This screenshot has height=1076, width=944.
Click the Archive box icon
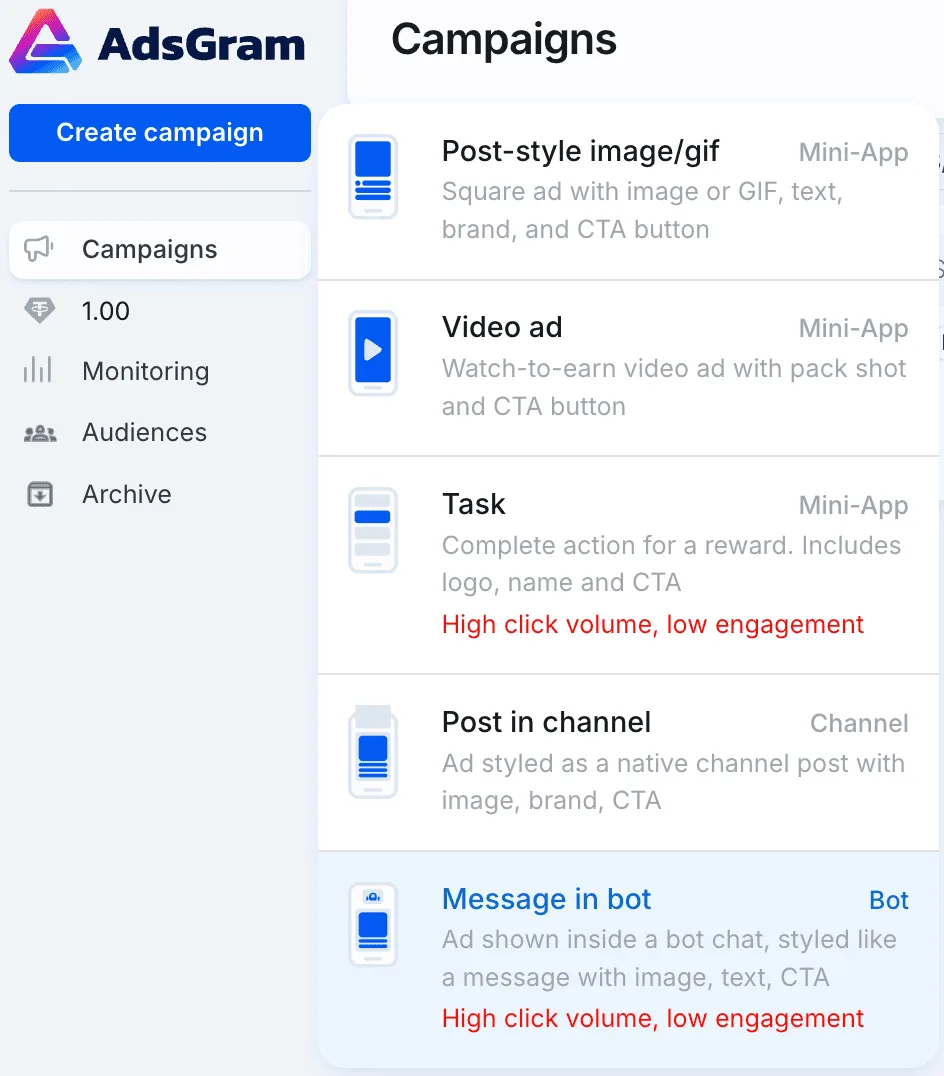(40, 494)
